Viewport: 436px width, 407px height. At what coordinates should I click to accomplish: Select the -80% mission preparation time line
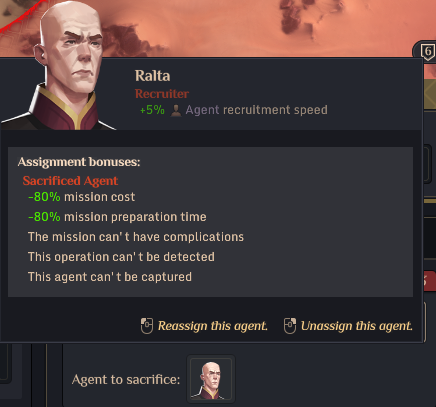117,217
